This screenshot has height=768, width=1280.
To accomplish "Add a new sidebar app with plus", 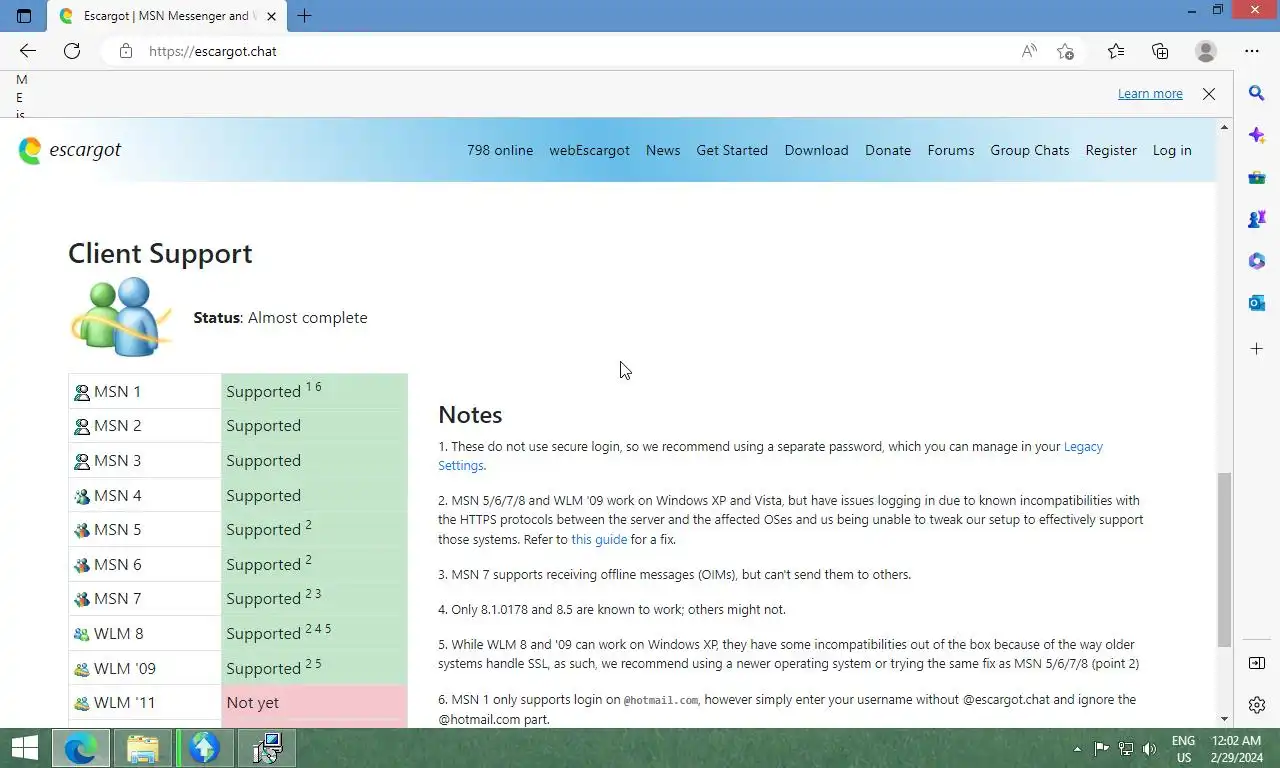I will click(x=1257, y=349).
